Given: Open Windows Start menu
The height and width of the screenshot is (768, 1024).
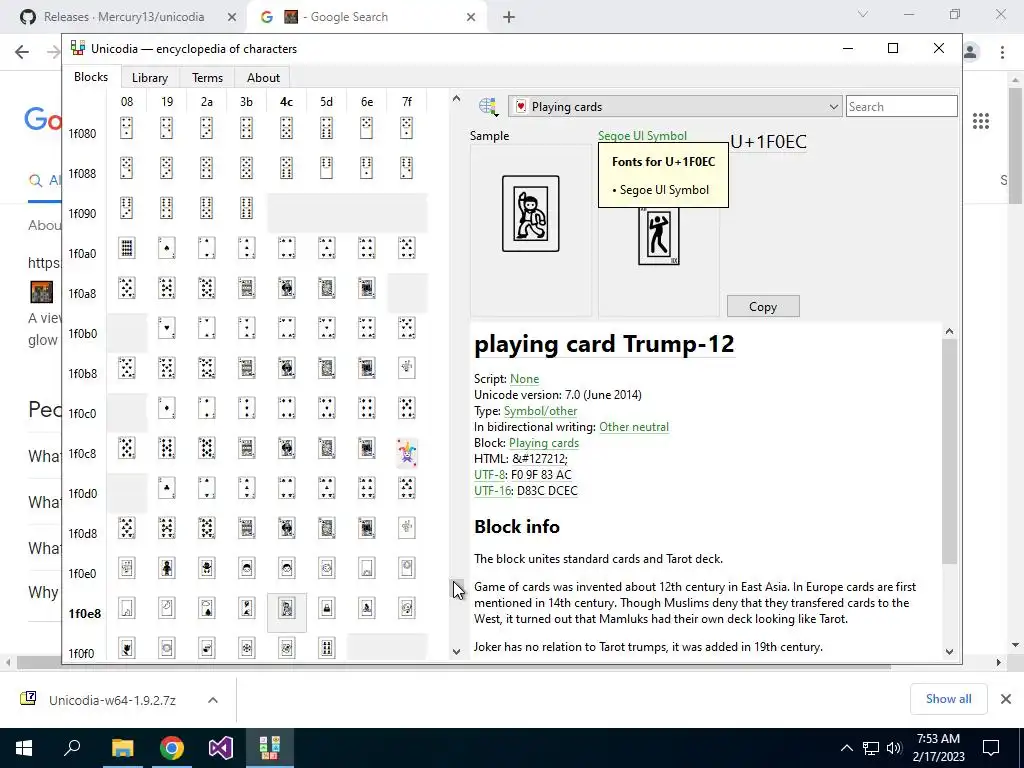Looking at the screenshot, I should tap(24, 748).
